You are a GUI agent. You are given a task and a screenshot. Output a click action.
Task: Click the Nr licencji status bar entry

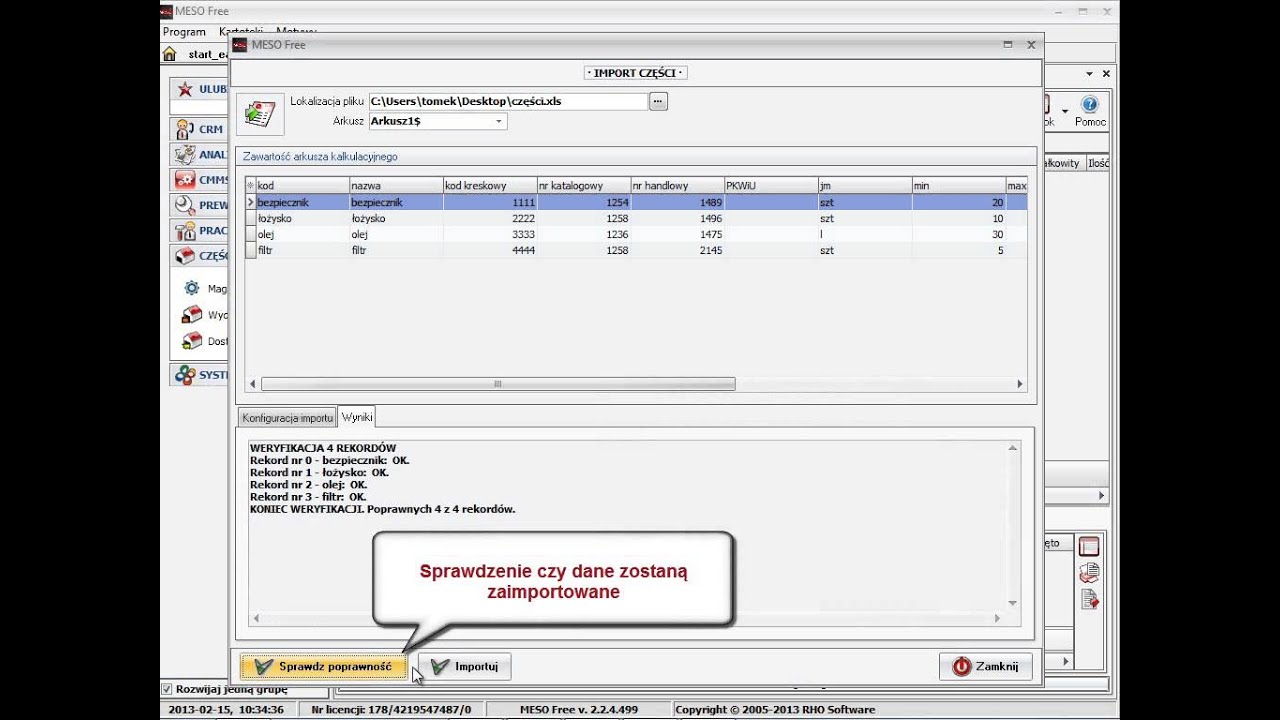coord(391,710)
